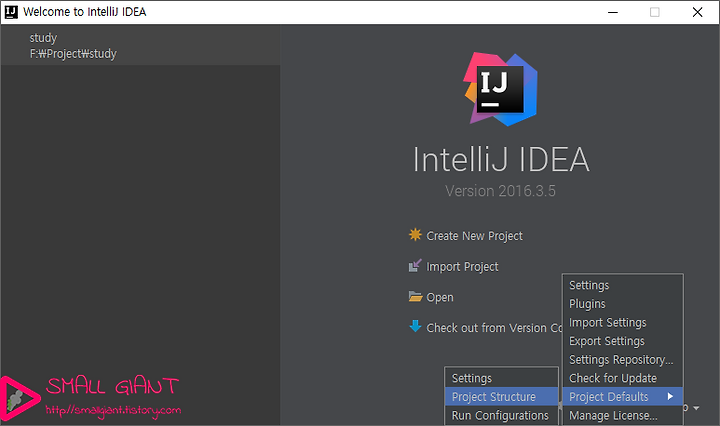Select Check for Update

623,378
